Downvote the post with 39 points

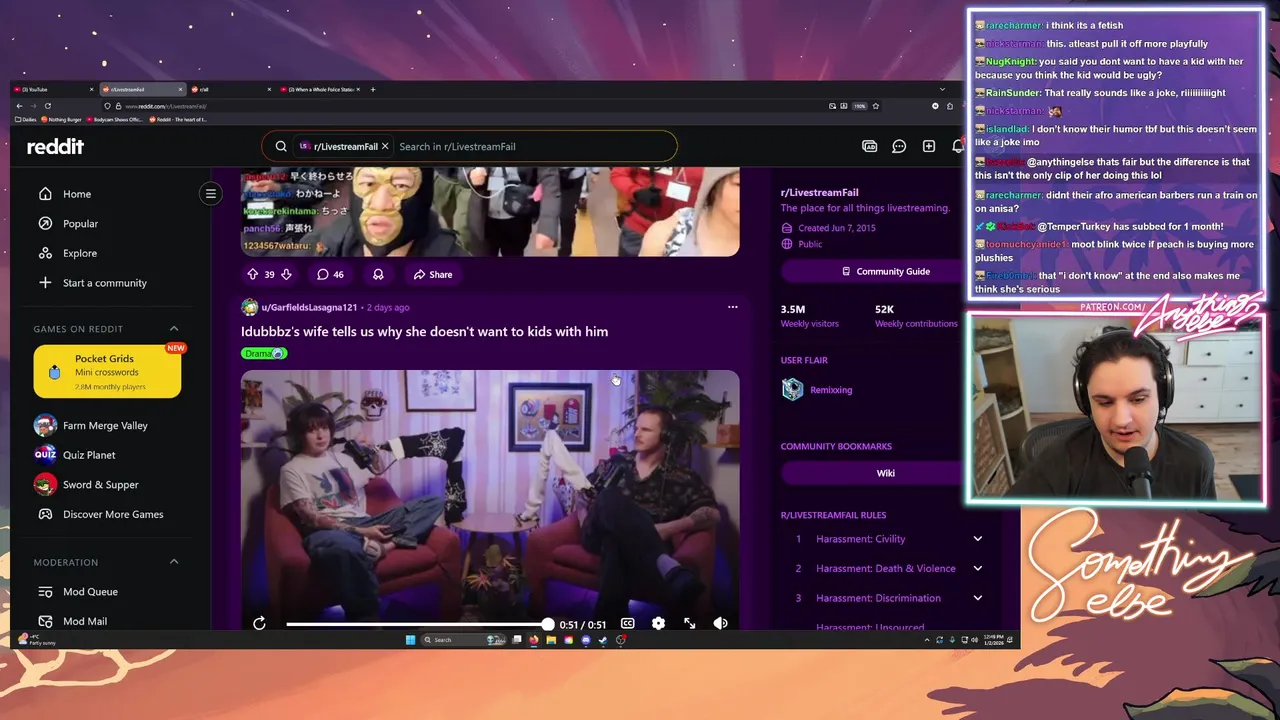(286, 274)
